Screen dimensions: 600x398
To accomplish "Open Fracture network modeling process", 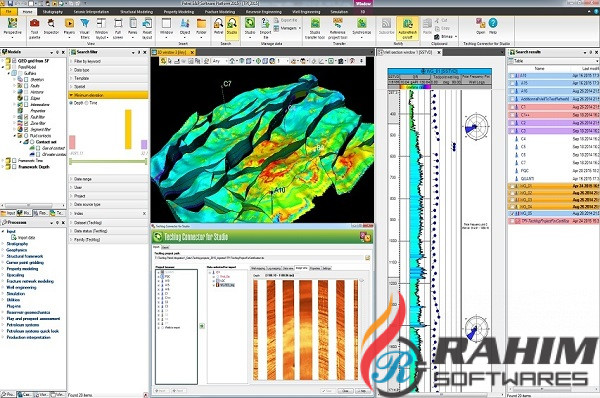I will pos(30,281).
